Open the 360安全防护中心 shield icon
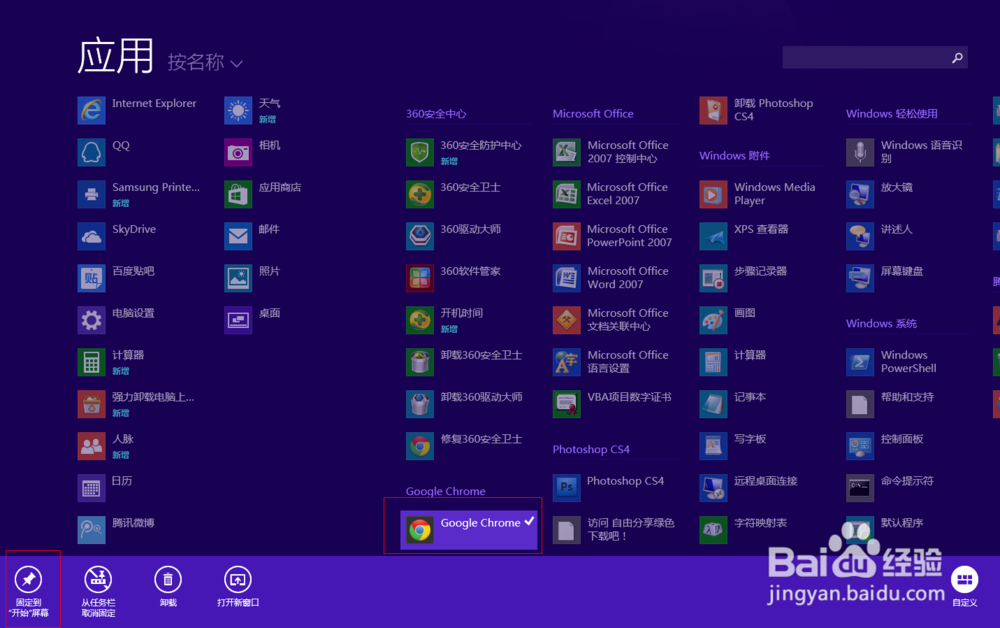Screen dimensions: 1000x628 (x=420, y=152)
